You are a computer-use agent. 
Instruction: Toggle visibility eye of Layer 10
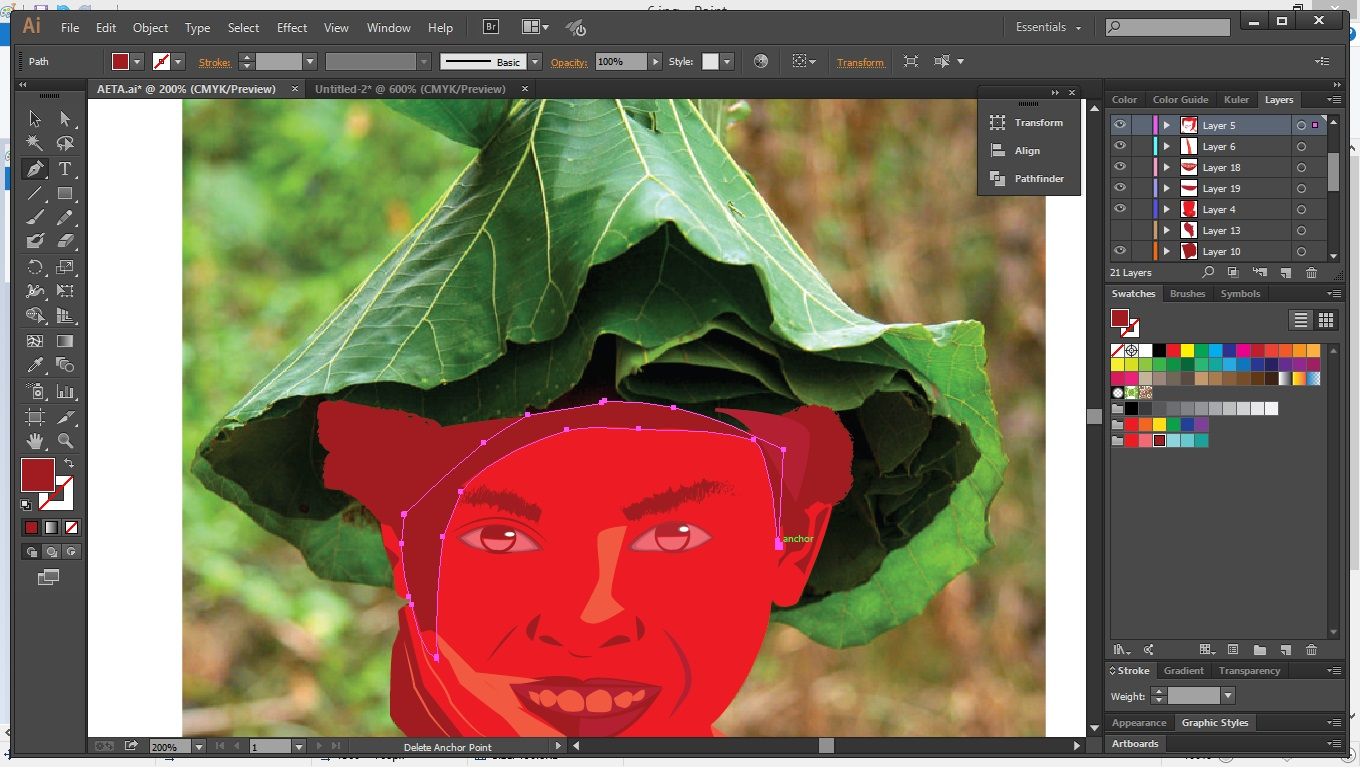[x=1120, y=251]
